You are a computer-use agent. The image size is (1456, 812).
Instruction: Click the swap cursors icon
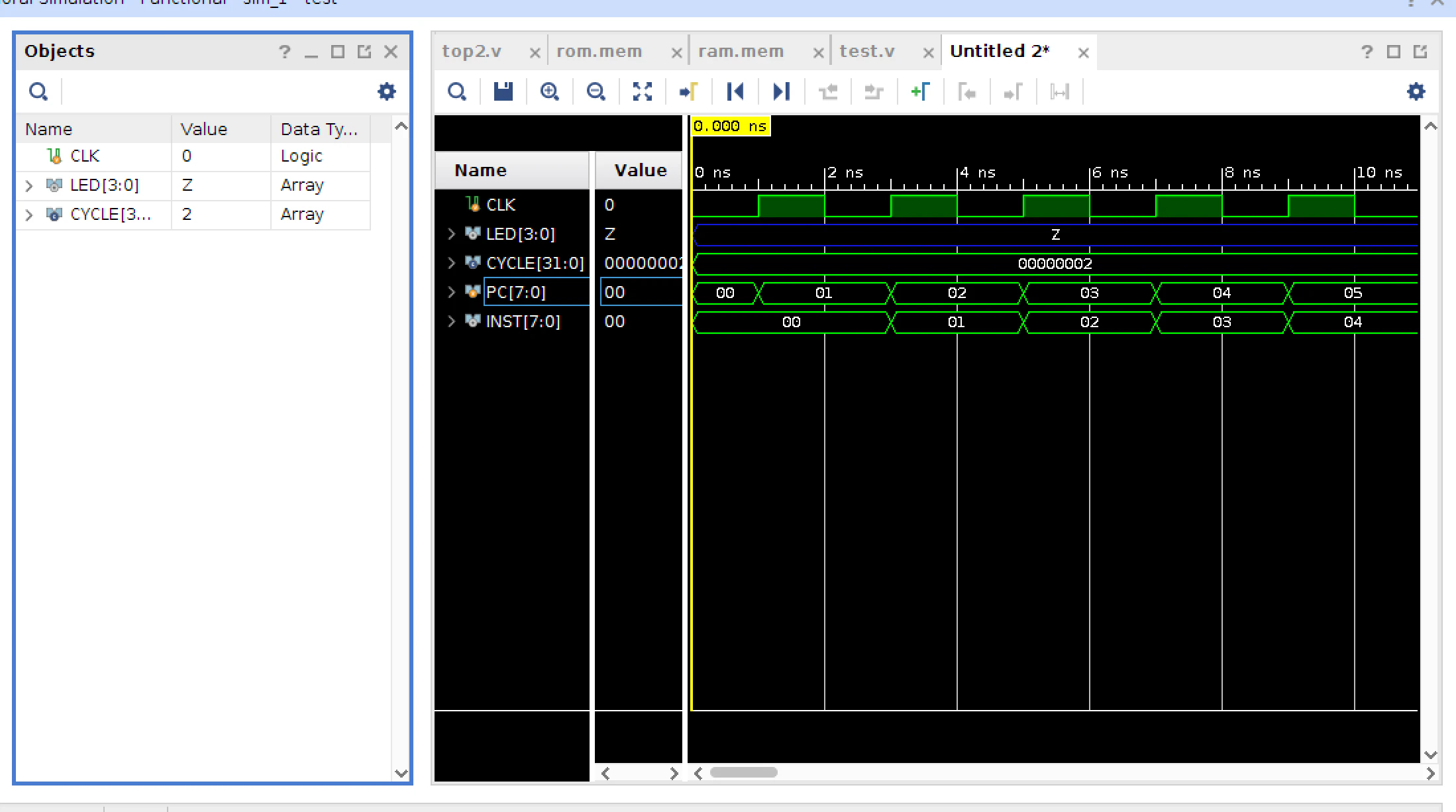point(1060,91)
